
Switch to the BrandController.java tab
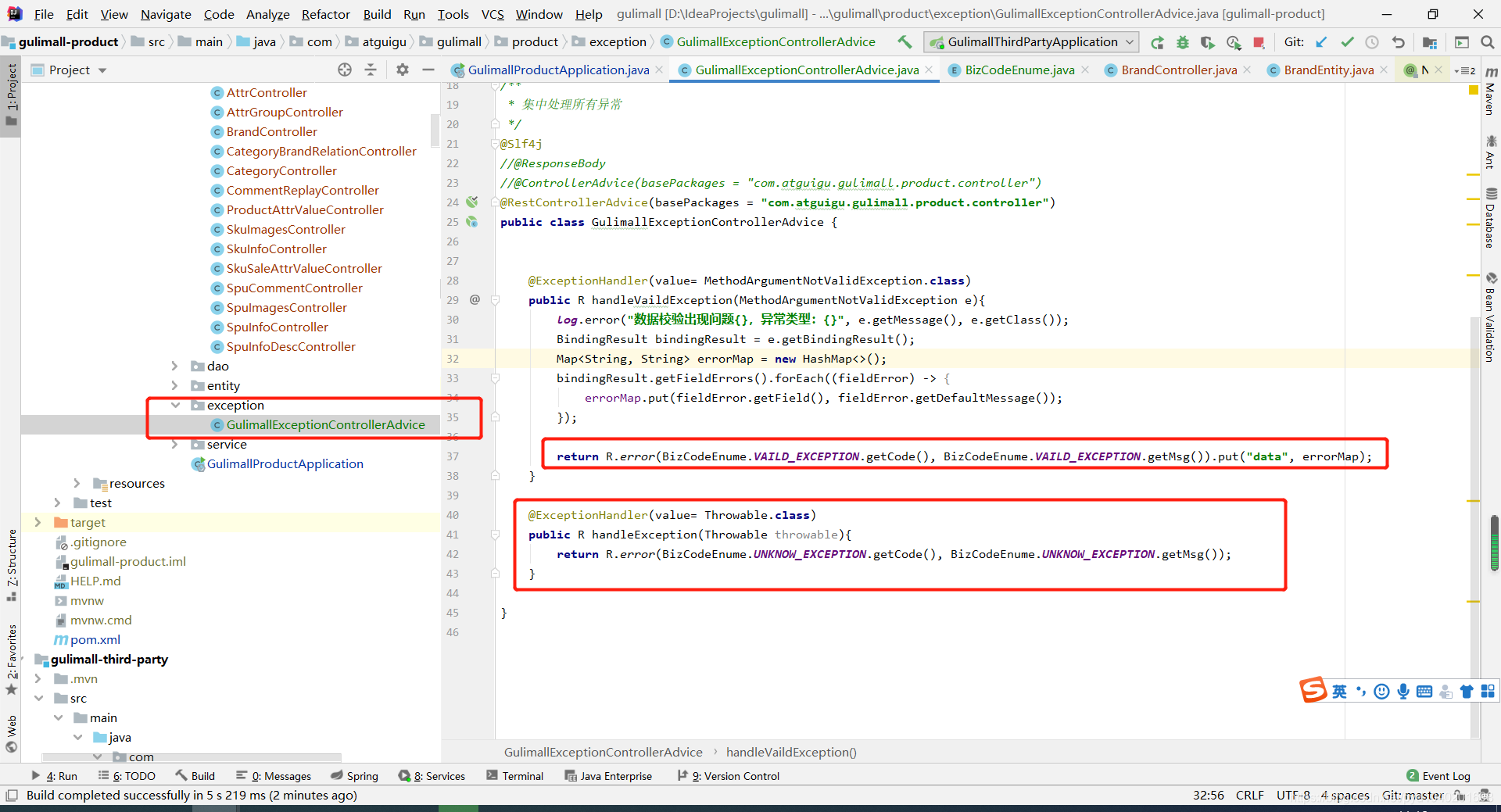tap(1178, 70)
